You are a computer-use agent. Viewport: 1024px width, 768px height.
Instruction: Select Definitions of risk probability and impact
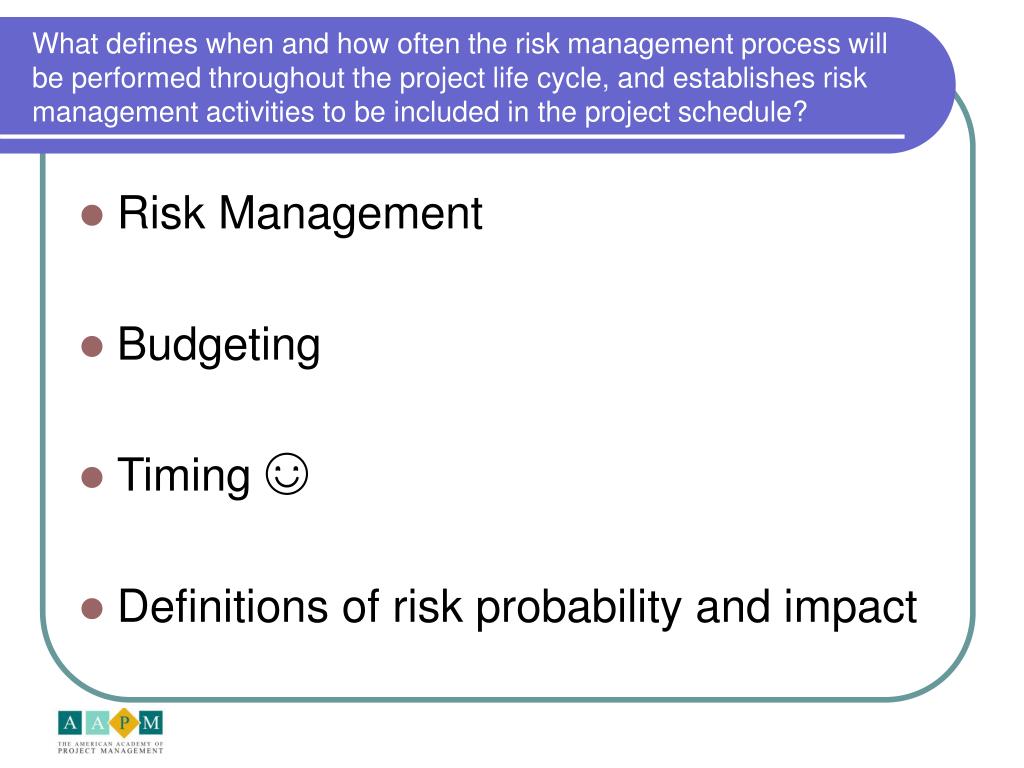pos(517,607)
